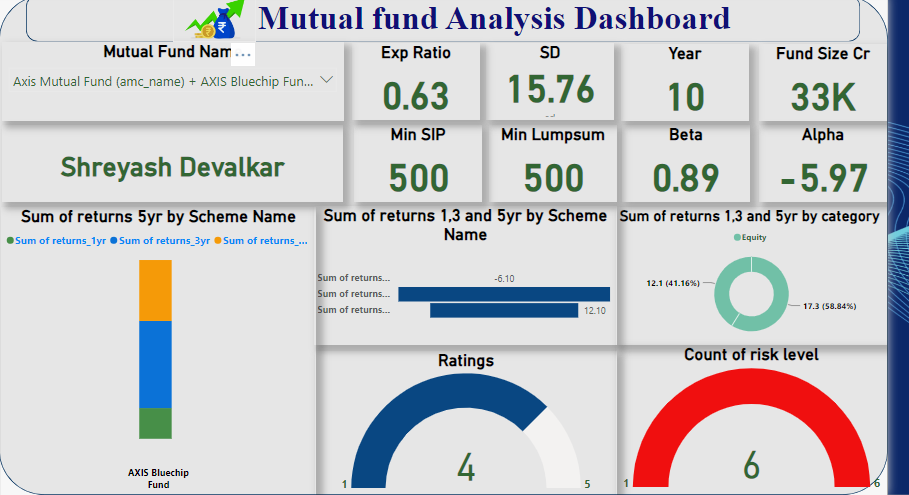This screenshot has height=495, width=909.
Task: Select the Alpha -5.97 card
Action: (822, 163)
